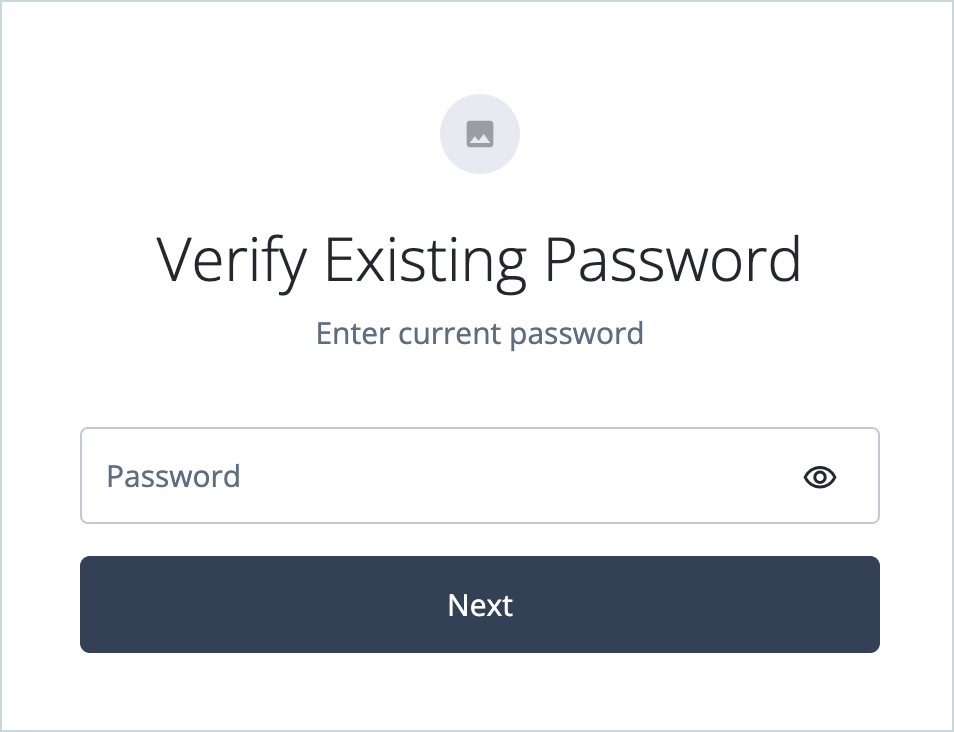Toggle password visibility with the eye icon
Screen dimensions: 954x732
pos(820,477)
